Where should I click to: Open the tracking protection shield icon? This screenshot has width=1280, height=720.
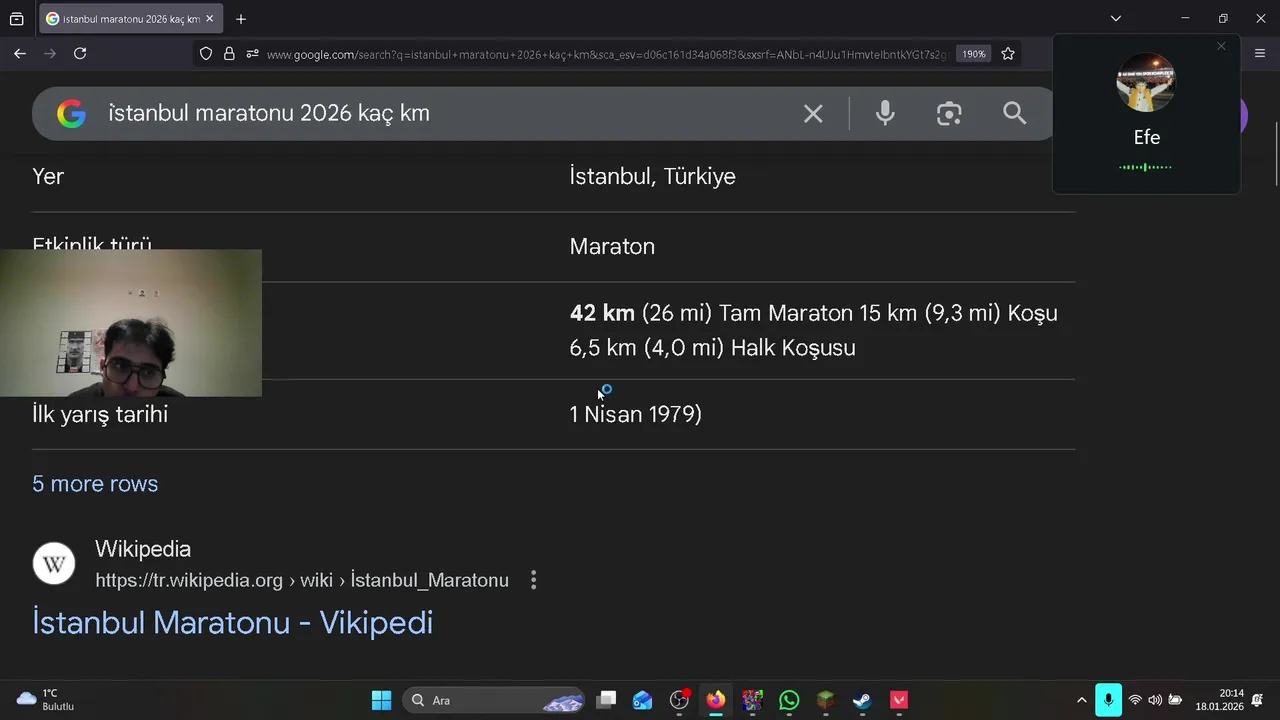[206, 54]
